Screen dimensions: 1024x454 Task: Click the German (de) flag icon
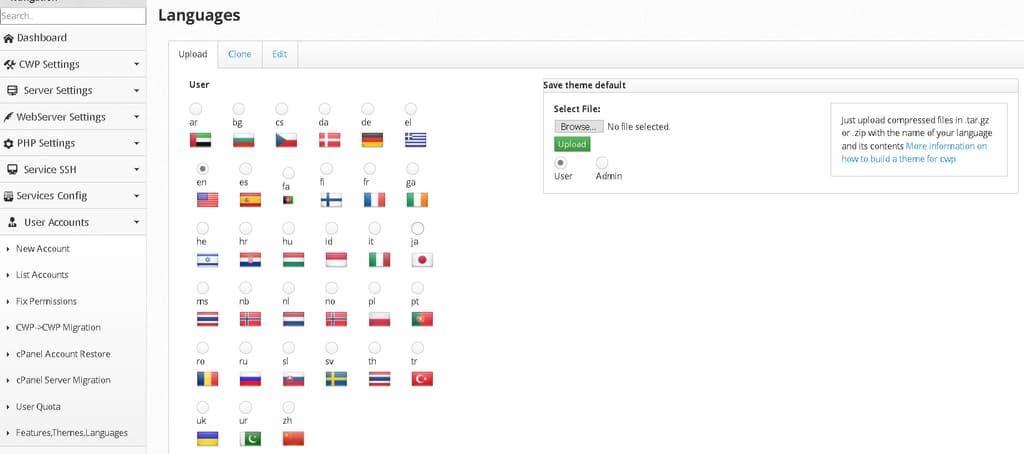372,140
